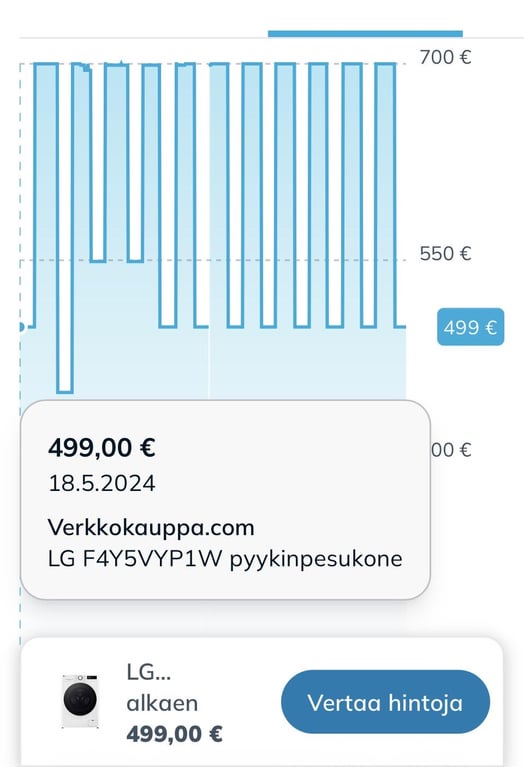Viewport: 524px width, 767px height.
Task: Select the blue underlined active tab
Action: pos(365,34)
